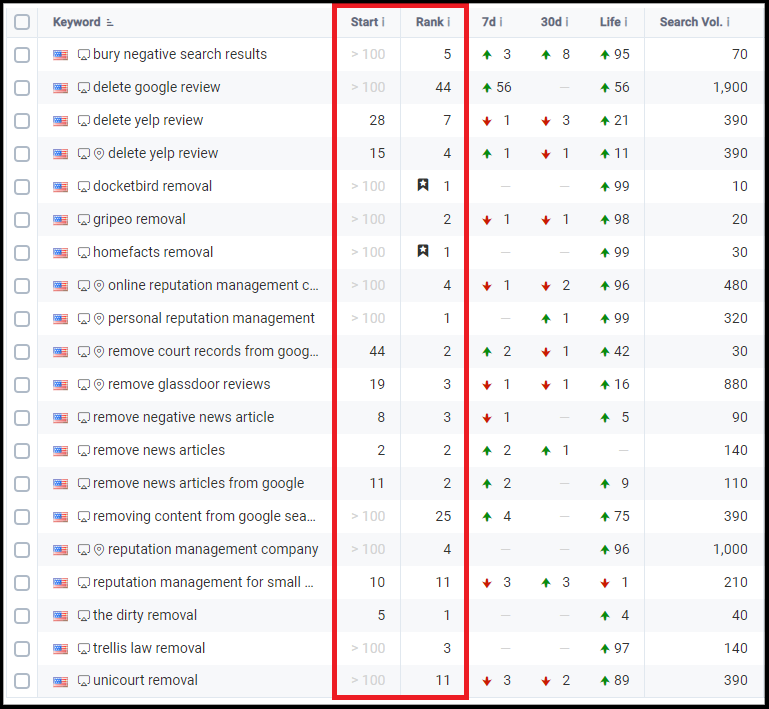Sort by 30d column header
The image size is (769, 709).
[551, 22]
